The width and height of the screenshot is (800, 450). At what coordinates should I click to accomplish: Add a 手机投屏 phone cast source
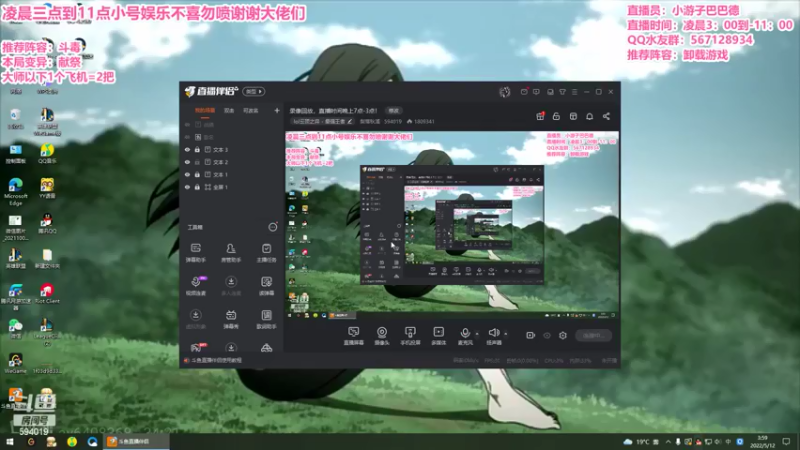(x=410, y=336)
